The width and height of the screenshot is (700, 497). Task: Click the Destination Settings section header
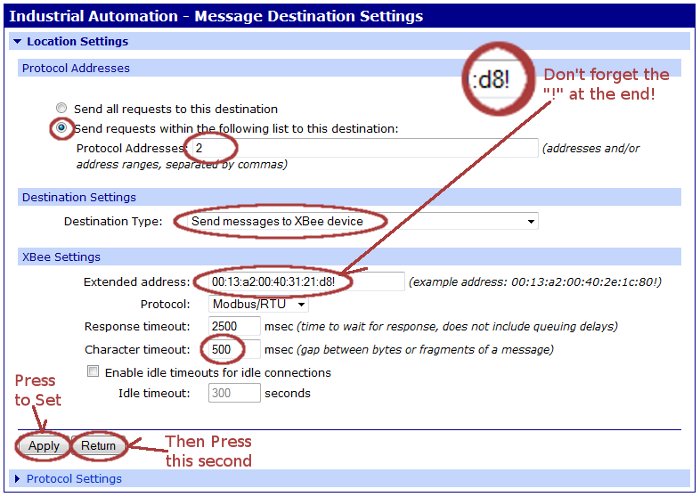pos(79,197)
